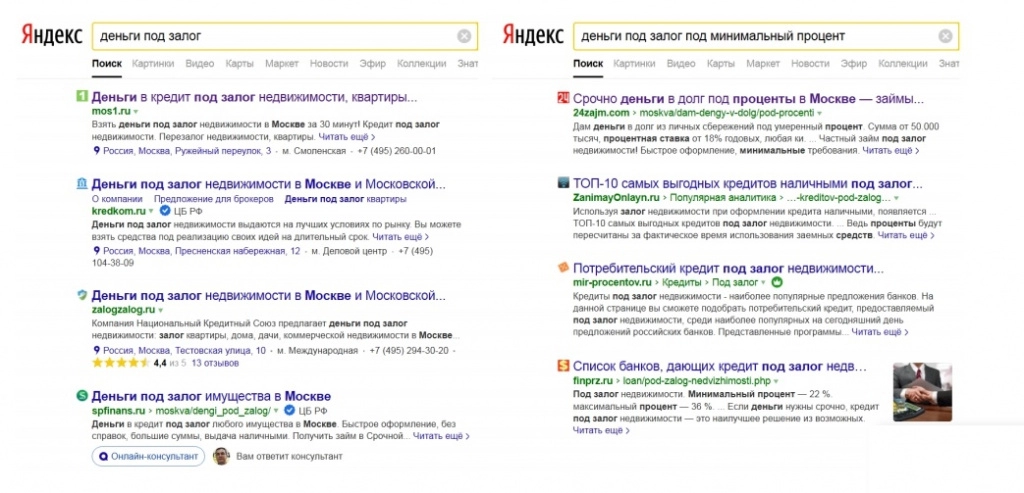
Task: Click the green badge next to mir-procentov.ru breadcrumb
Action: point(776,283)
